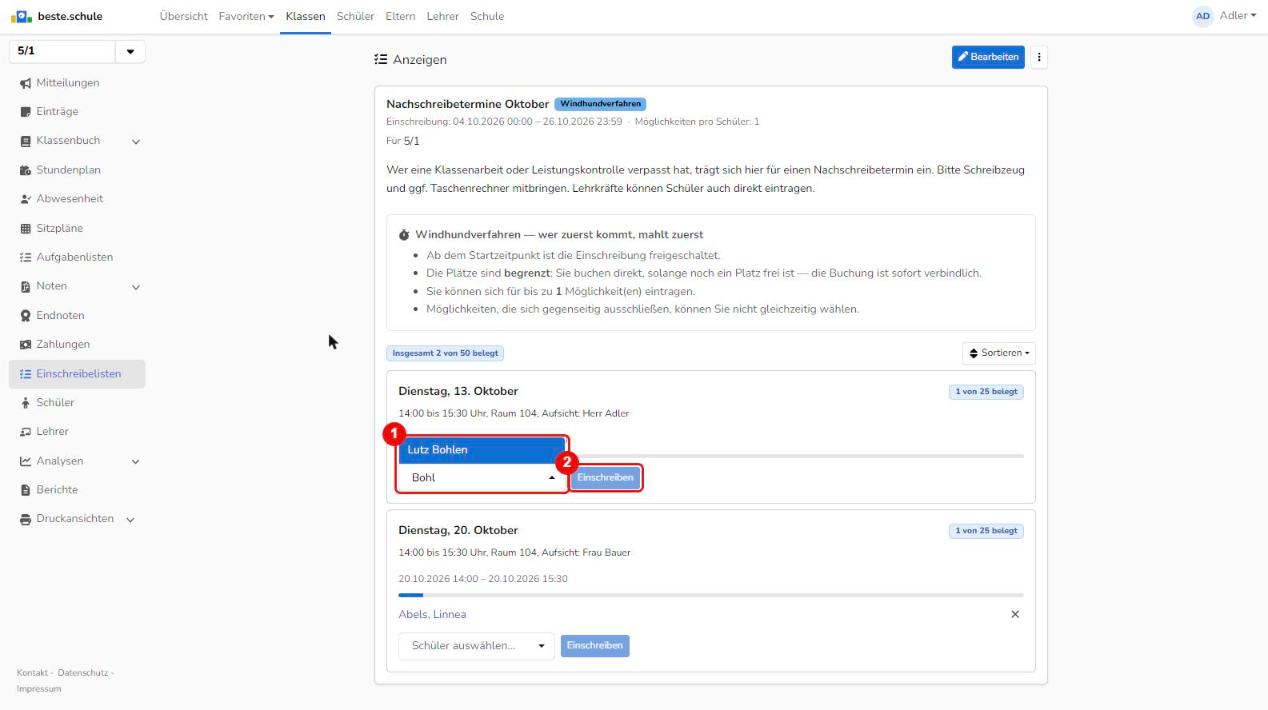Image resolution: width=1268 pixels, height=710 pixels.
Task: Click the Zahlungen money icon
Action: (x=24, y=344)
